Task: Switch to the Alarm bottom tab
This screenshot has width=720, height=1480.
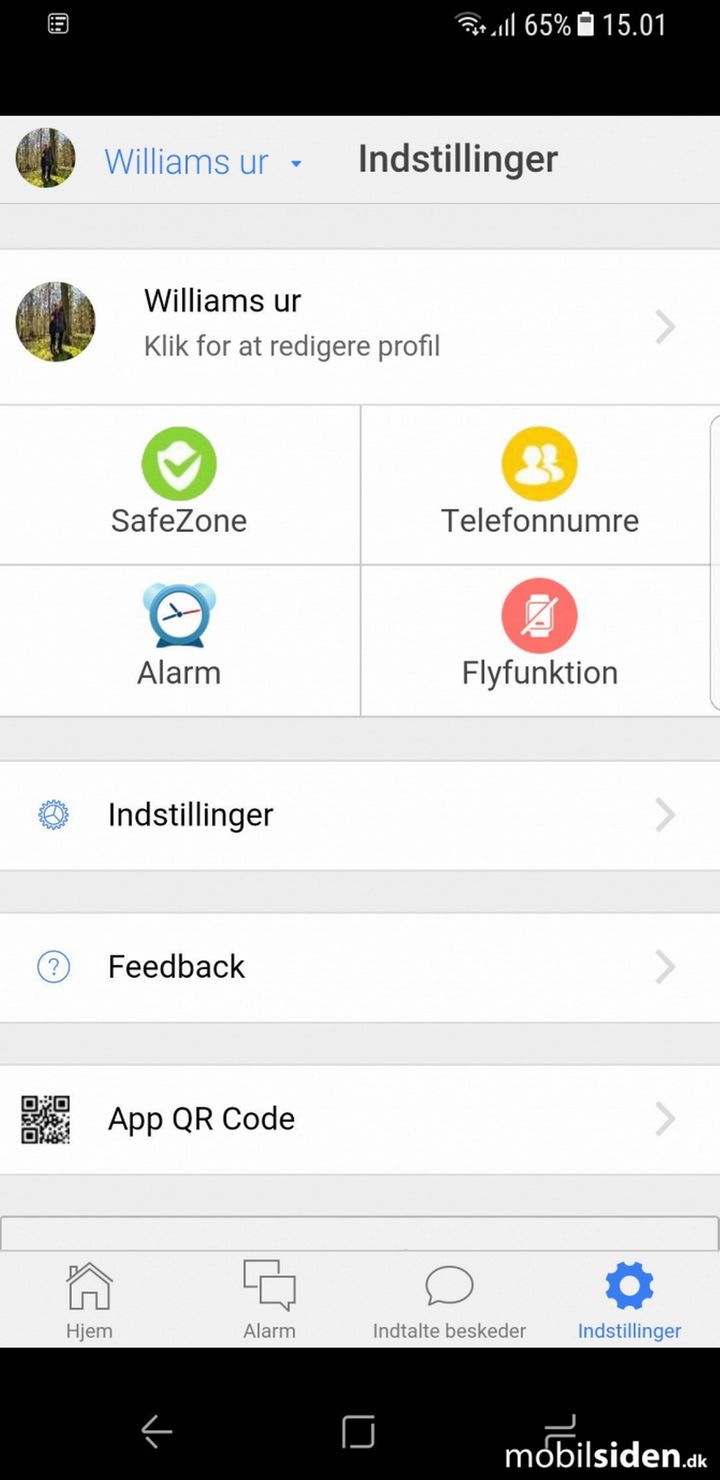Action: pyautogui.click(x=269, y=1300)
